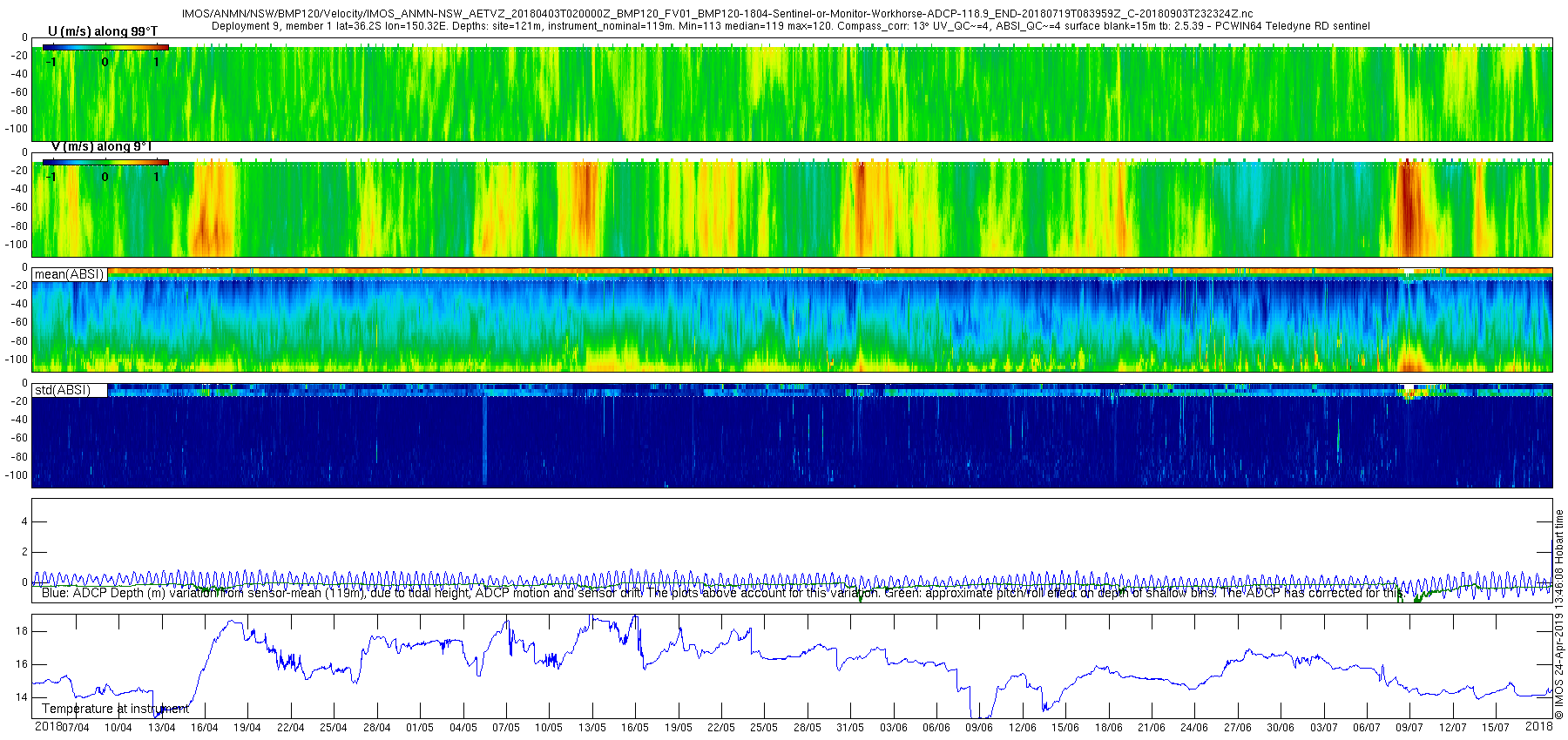The image size is (1568, 740).
Task: Click the '-80' depth tick of V panel
Action: pyautogui.click(x=18, y=226)
